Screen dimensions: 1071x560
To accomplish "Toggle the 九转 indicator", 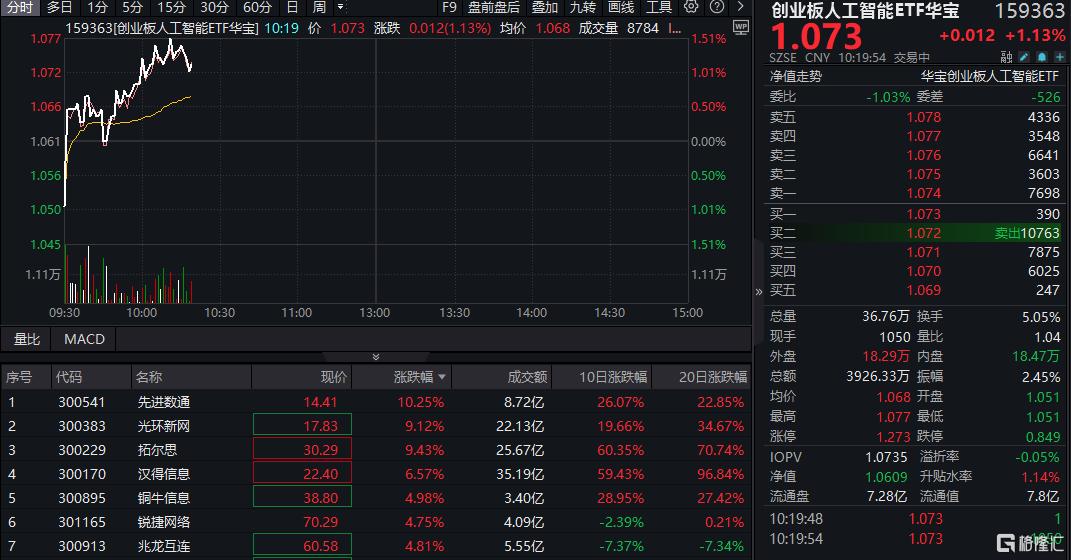I will 583,8.
